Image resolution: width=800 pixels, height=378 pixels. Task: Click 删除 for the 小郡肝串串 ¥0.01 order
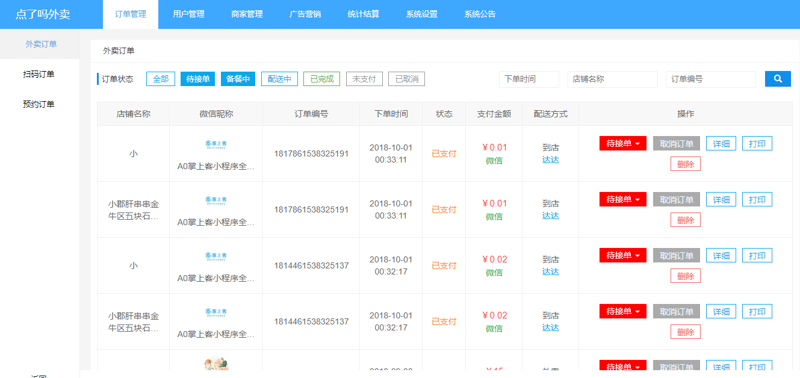coord(685,220)
